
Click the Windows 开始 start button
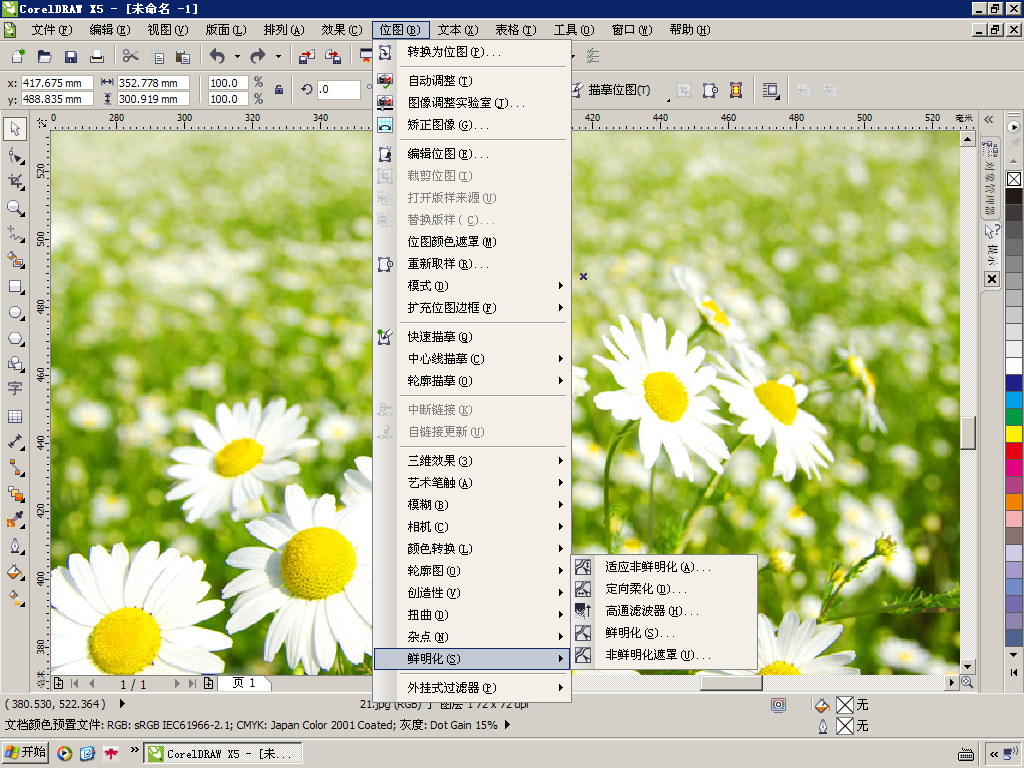[x=26, y=753]
